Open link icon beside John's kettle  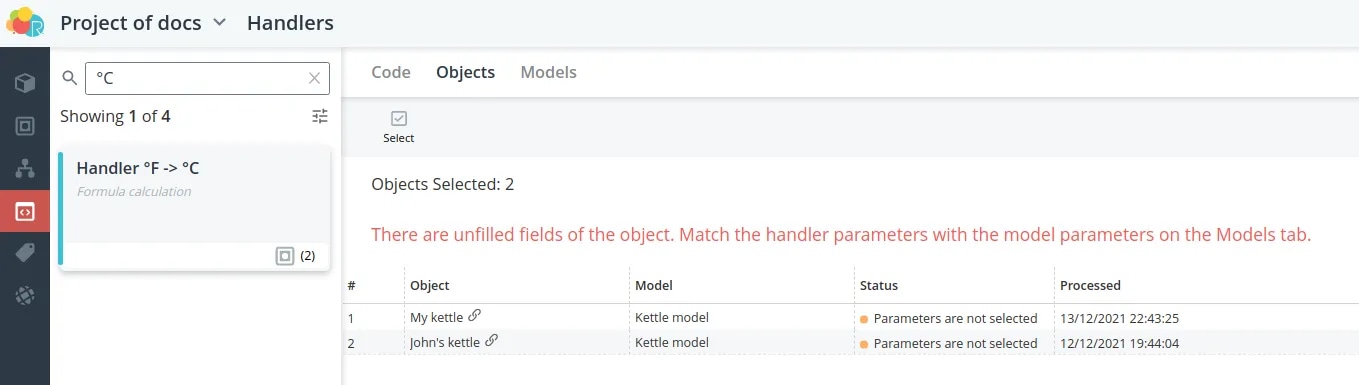tap(491, 341)
